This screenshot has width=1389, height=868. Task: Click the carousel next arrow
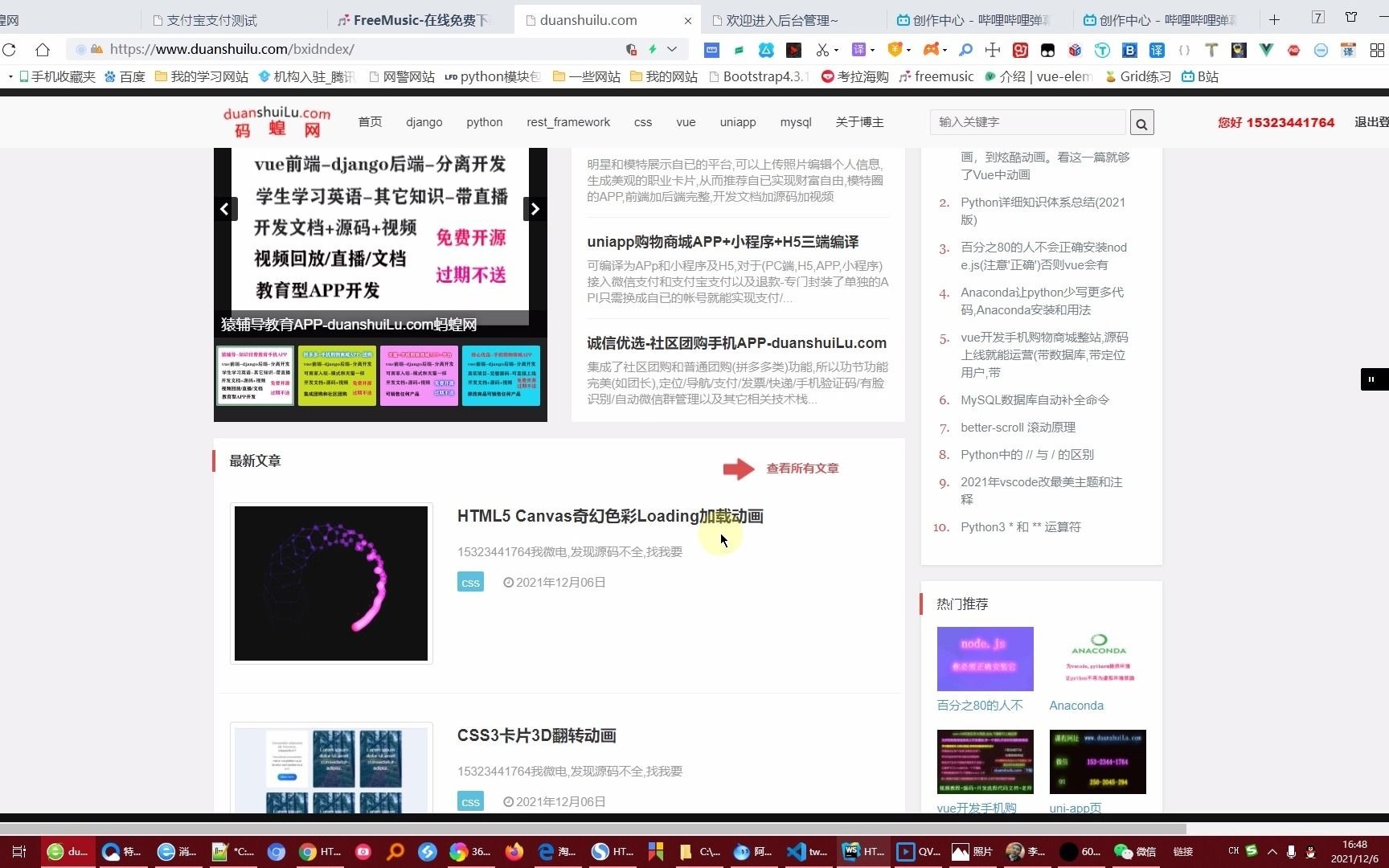coord(535,209)
